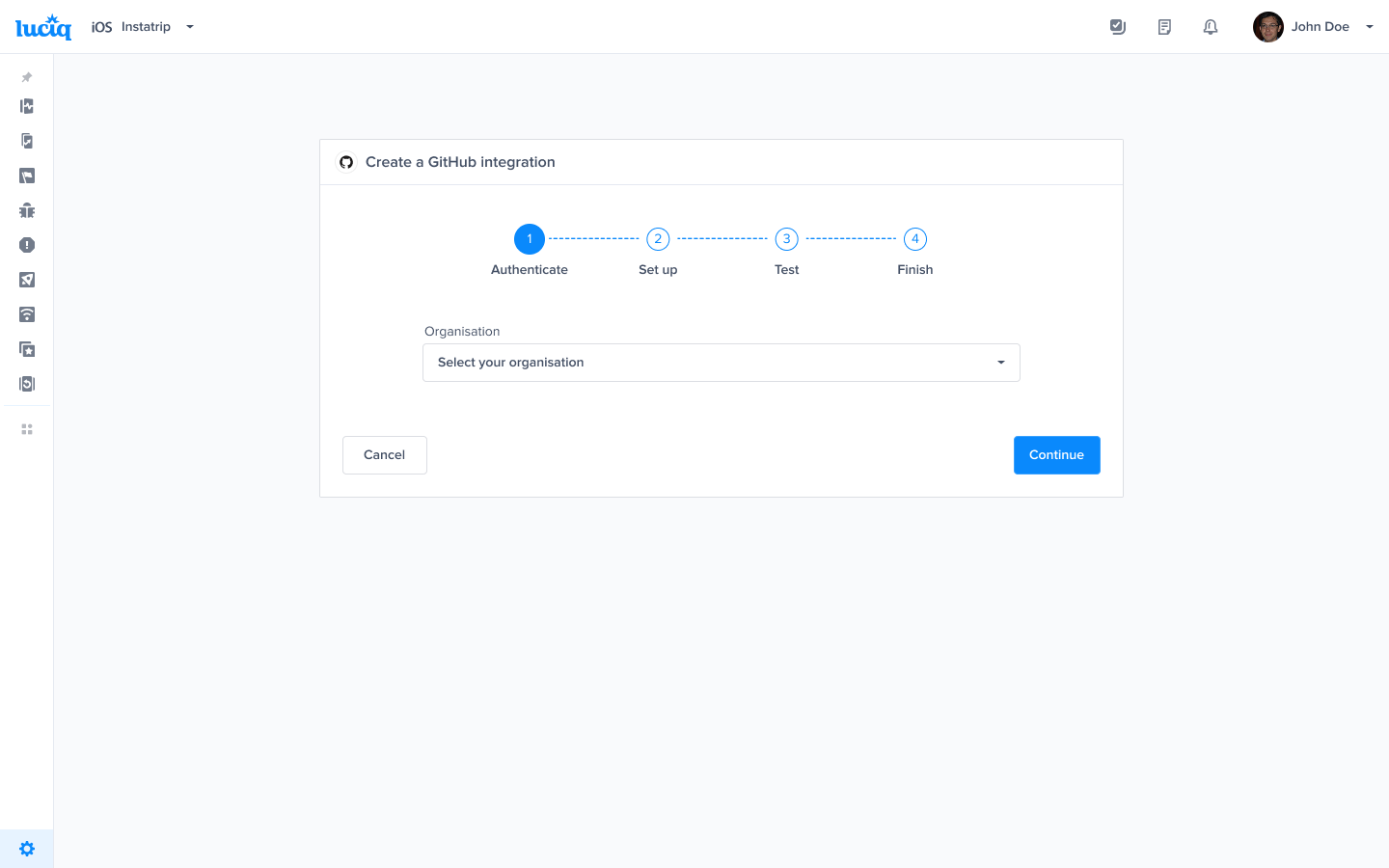Click the Luciq logo in the top left
The image size is (1389, 868).
42,26
